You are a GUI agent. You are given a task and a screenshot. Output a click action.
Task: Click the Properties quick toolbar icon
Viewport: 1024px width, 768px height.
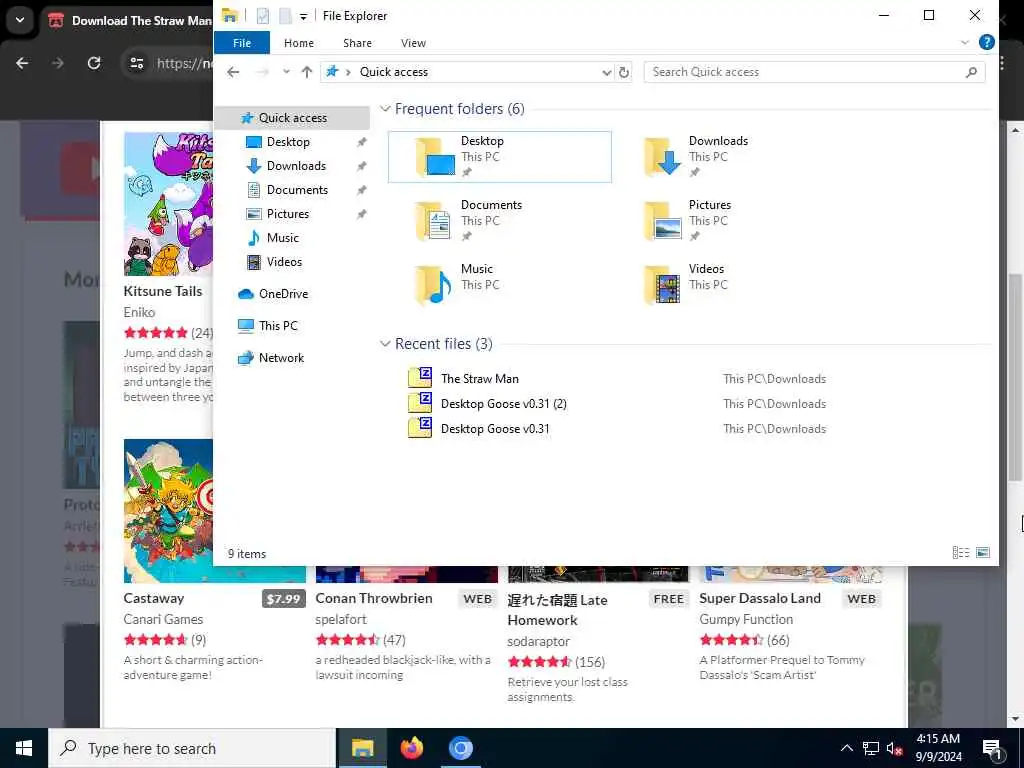click(263, 16)
